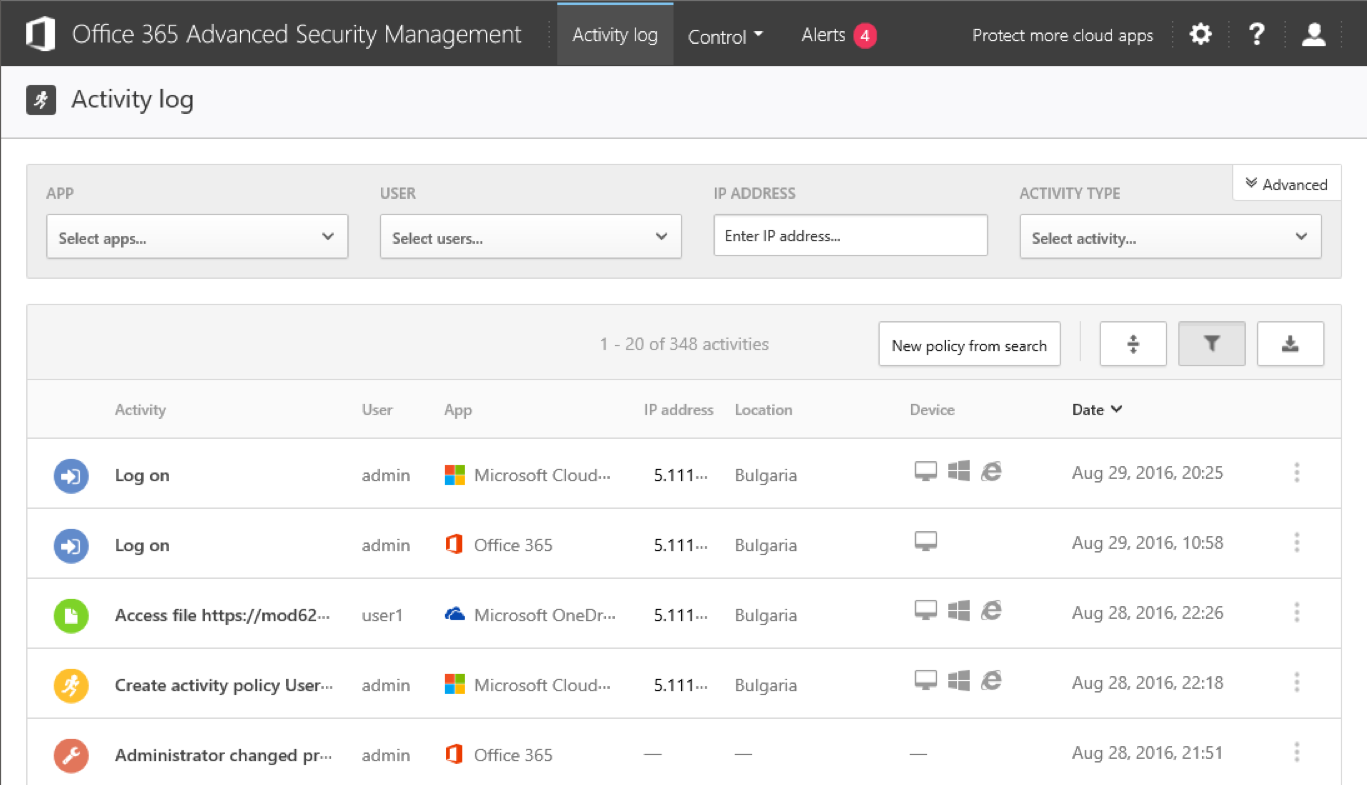Click New policy from search

click(x=968, y=343)
